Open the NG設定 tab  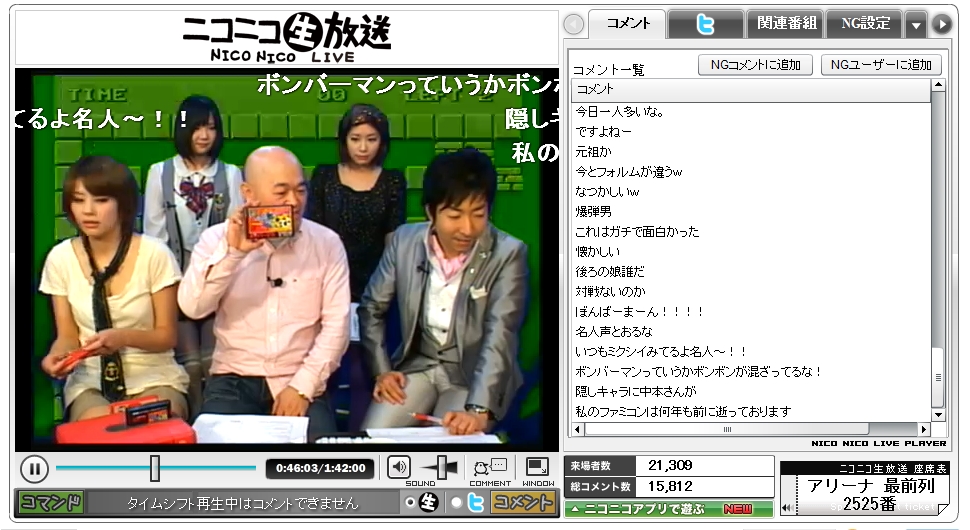tap(865, 24)
